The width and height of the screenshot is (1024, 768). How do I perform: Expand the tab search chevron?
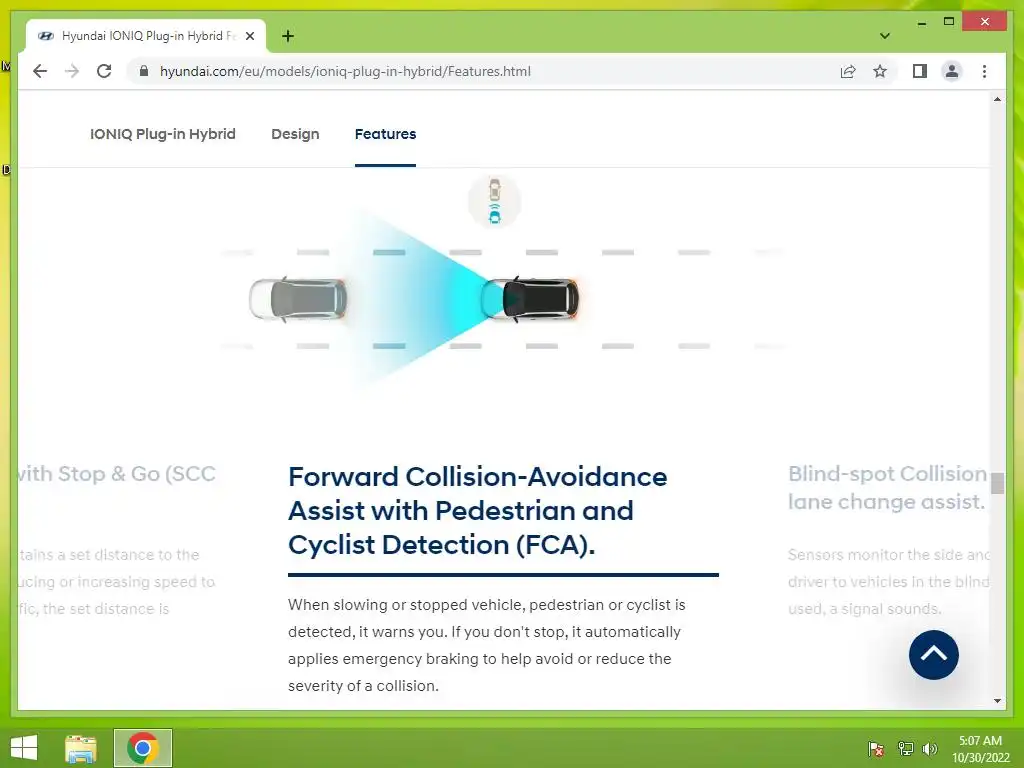pyautogui.click(x=884, y=36)
